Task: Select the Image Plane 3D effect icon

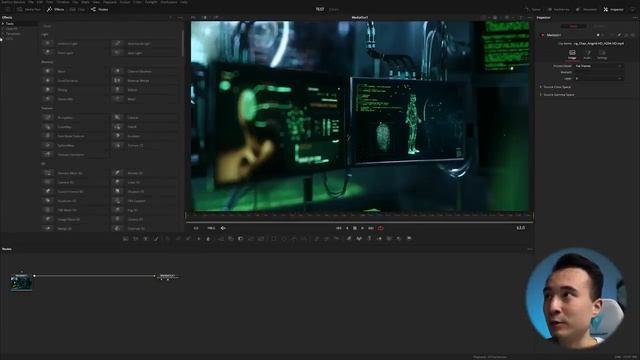Action: [x=48, y=219]
